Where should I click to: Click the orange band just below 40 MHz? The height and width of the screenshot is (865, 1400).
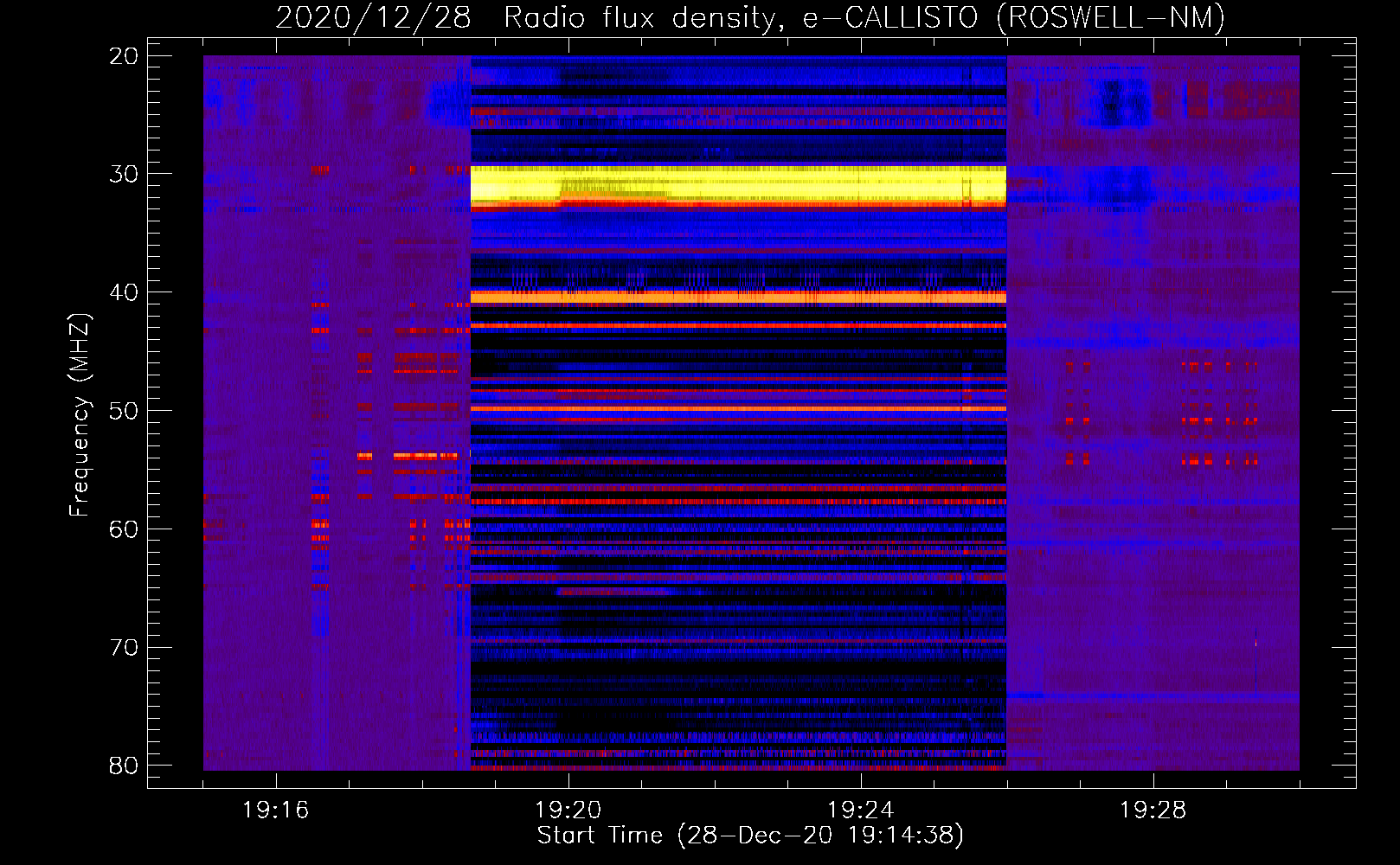738,297
